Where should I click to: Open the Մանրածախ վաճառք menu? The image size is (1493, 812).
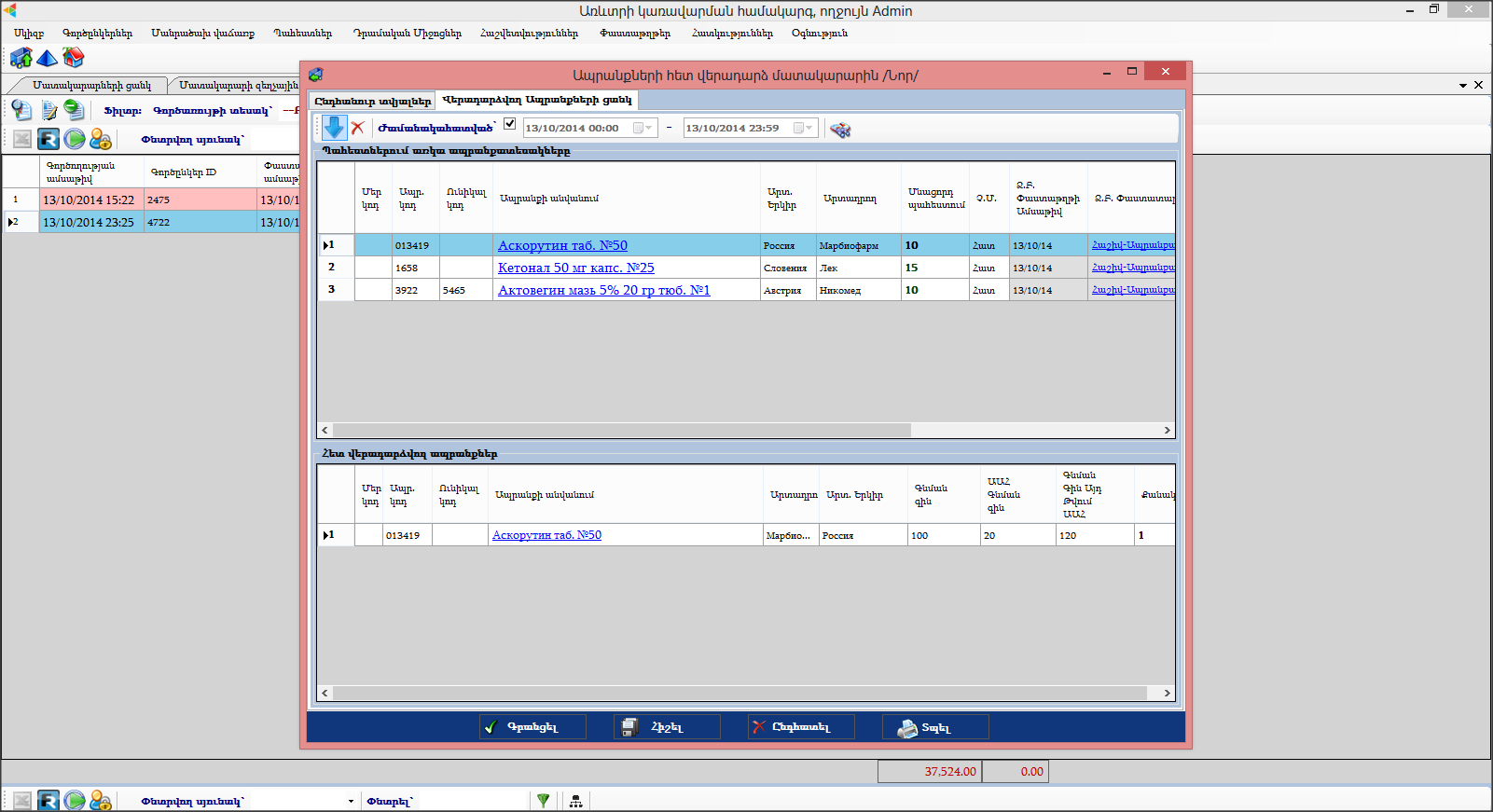tap(202, 33)
